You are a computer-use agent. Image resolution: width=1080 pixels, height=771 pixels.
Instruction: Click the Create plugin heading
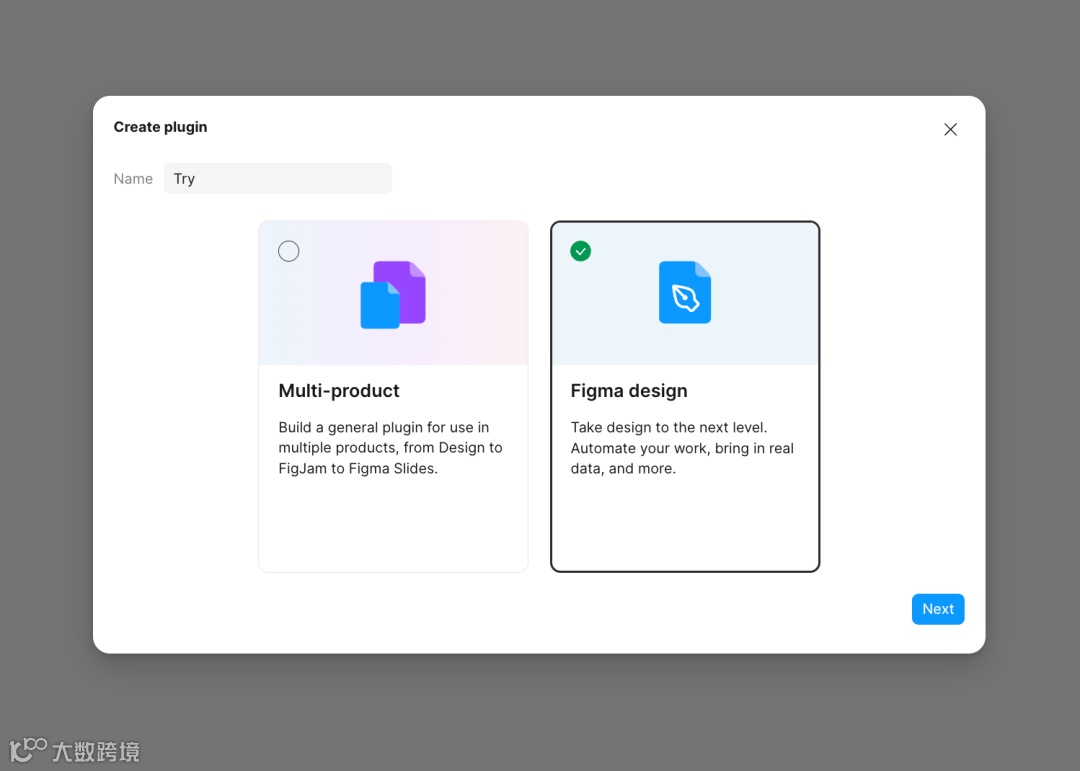pos(160,127)
